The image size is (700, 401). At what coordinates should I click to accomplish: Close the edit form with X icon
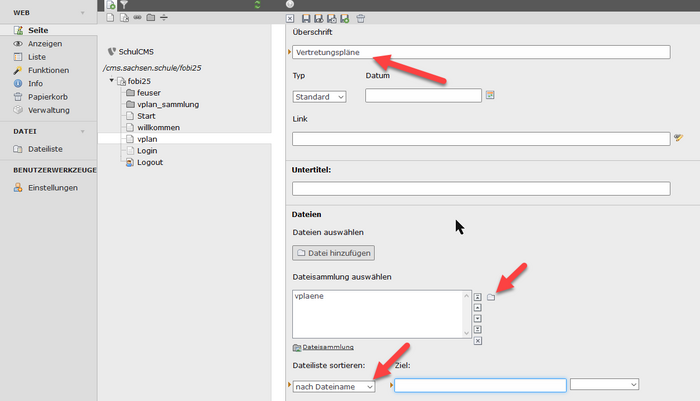coord(290,18)
